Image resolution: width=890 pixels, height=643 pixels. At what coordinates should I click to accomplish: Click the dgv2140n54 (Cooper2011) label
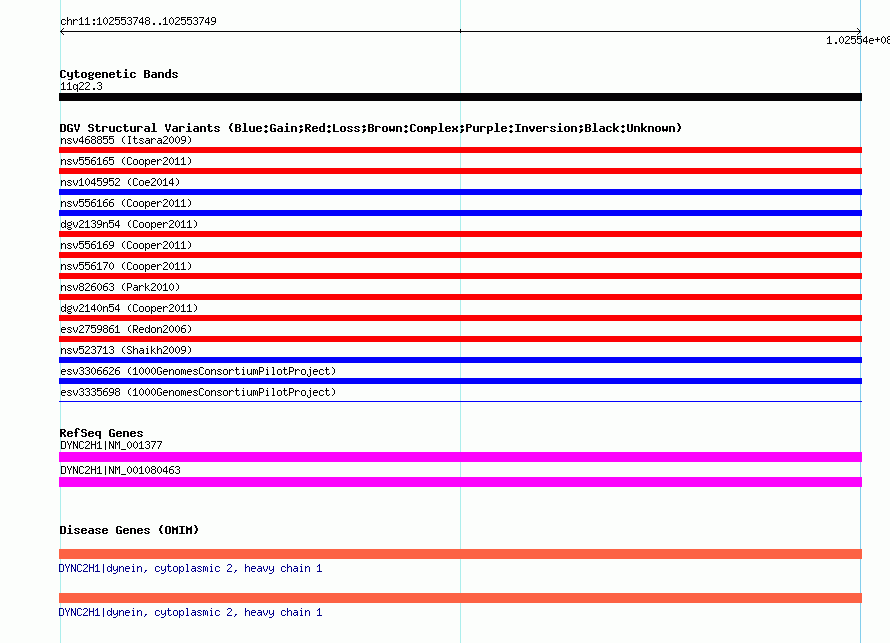point(129,308)
